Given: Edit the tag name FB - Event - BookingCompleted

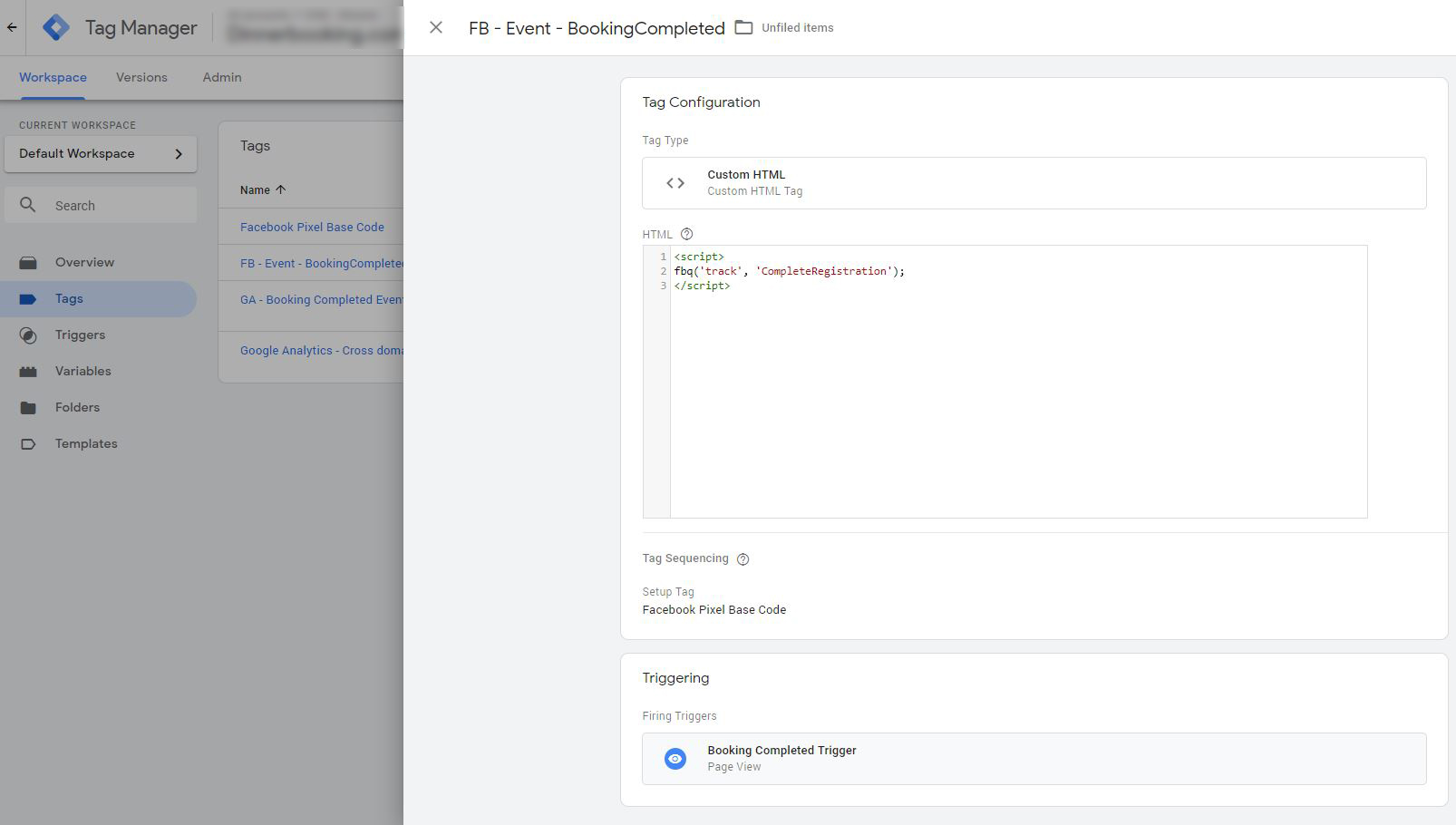Looking at the screenshot, I should [597, 28].
